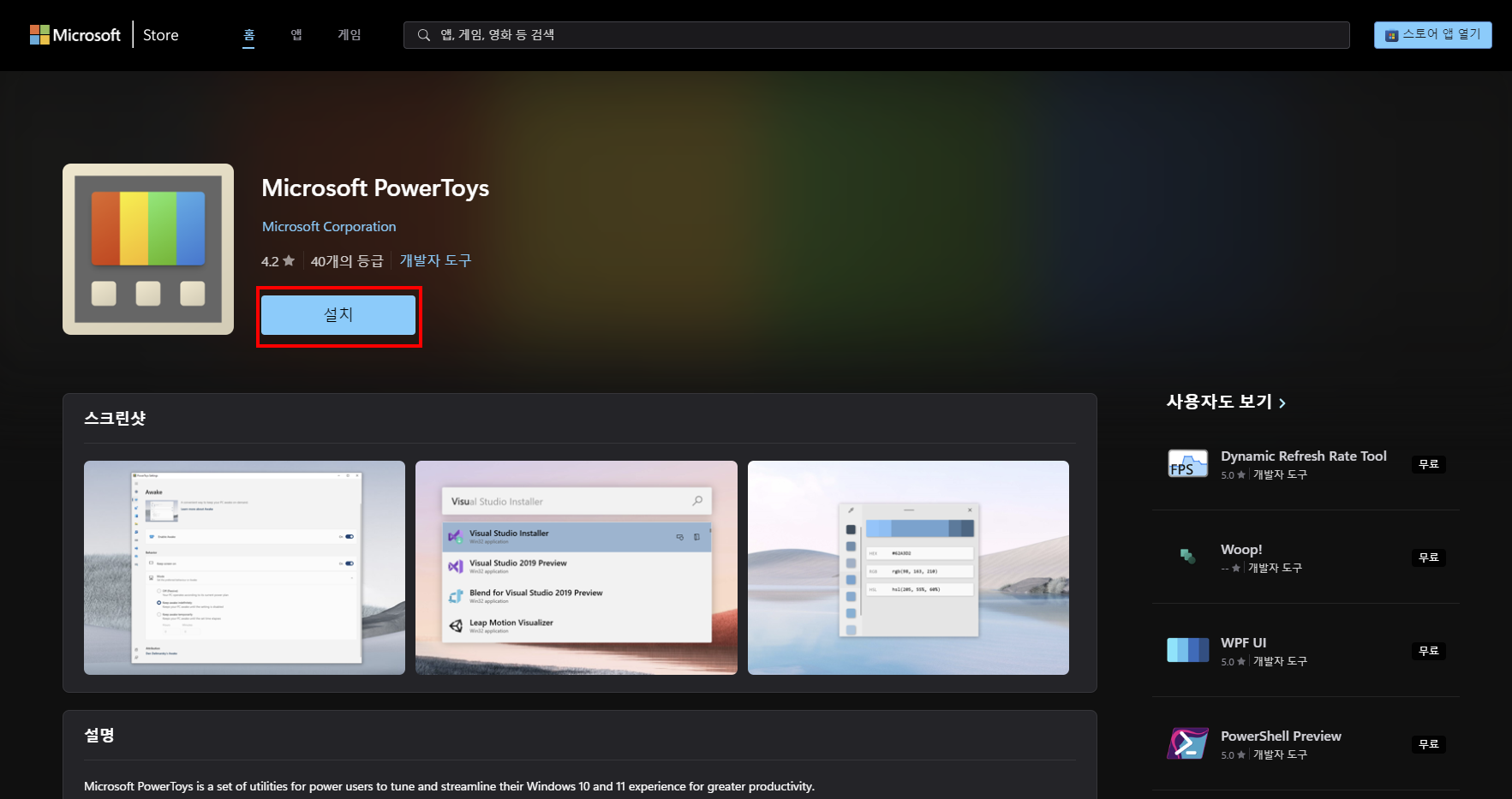Click the search magnifier icon
Screen dimensions: 1512x799
click(x=423, y=35)
